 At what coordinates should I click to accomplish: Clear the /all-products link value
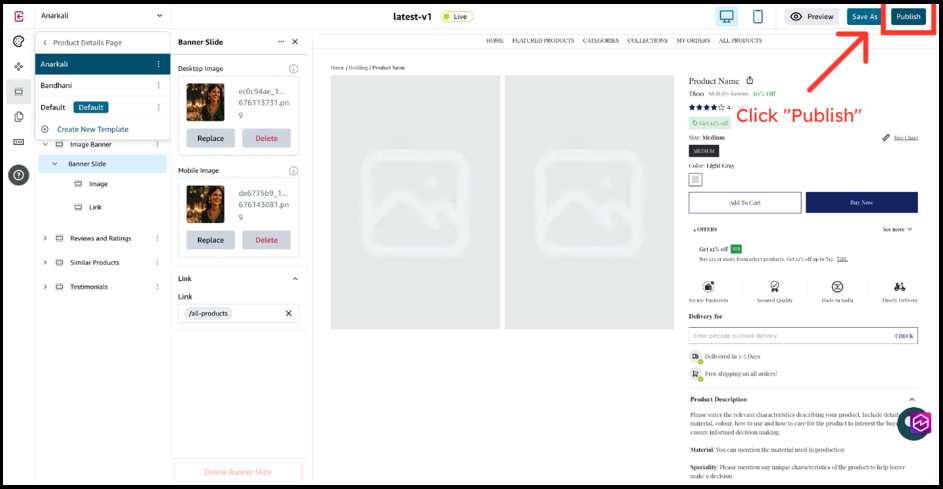288,314
